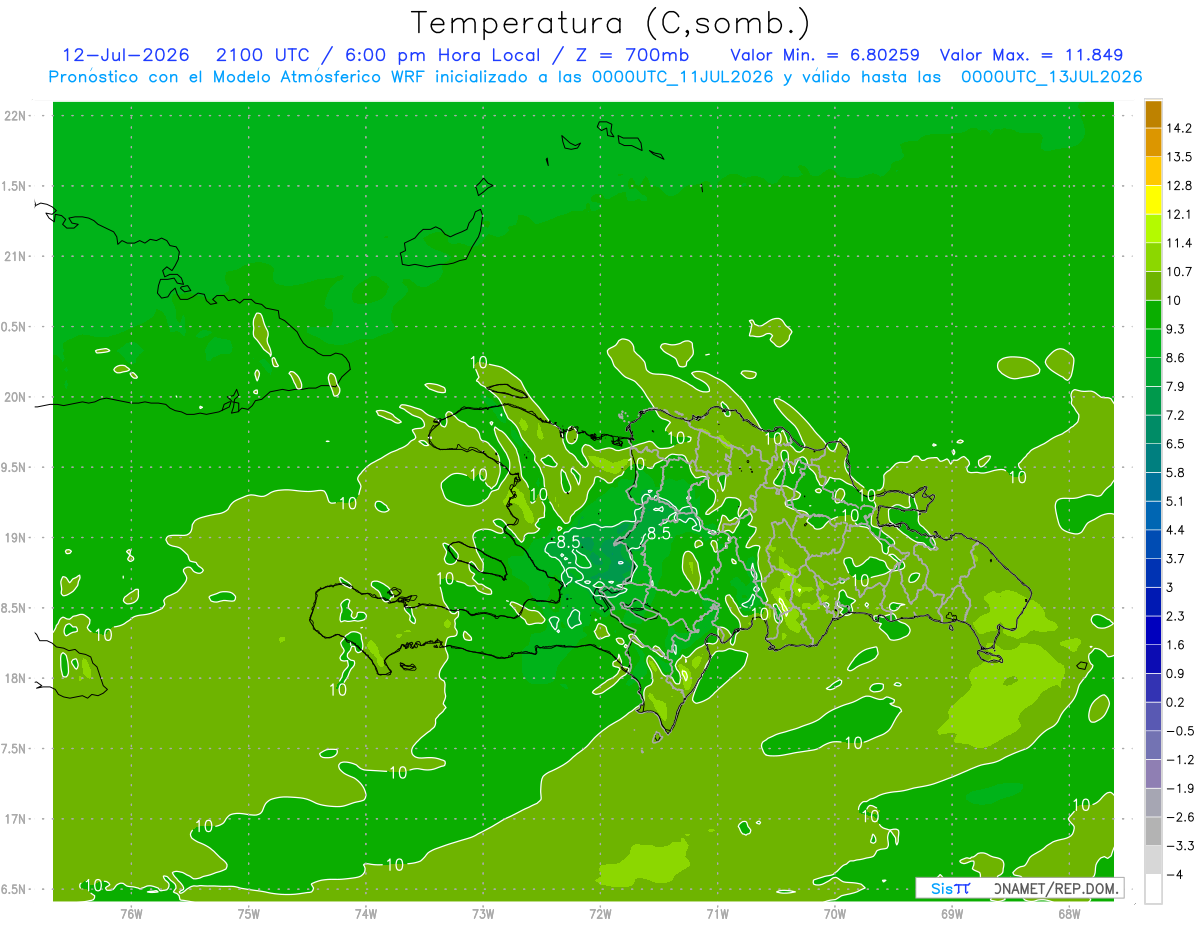The height and width of the screenshot is (927, 1200).
Task: Click the "0.9" legend value
Action: [1176, 673]
